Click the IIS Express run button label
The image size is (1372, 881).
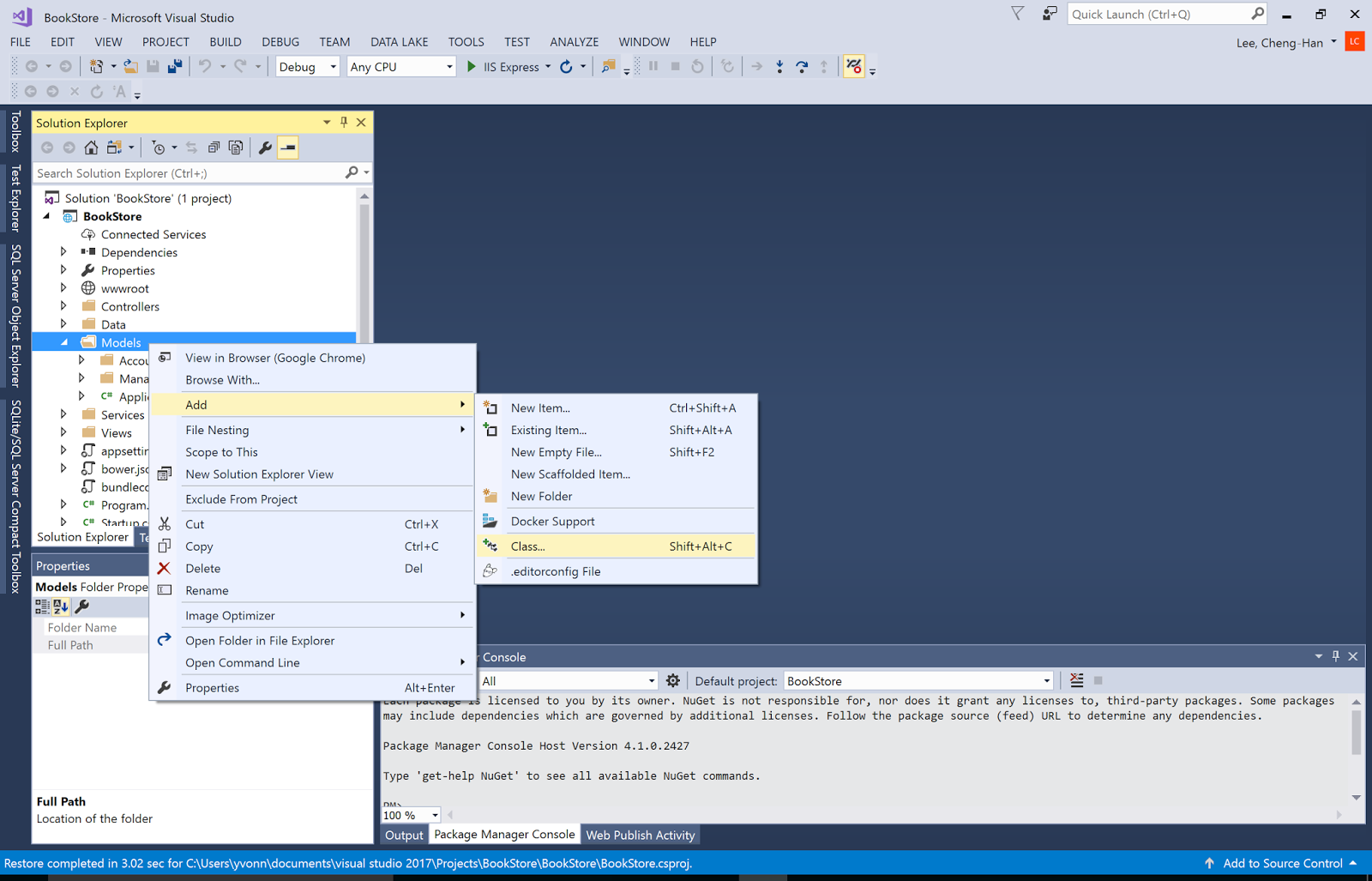(511, 67)
